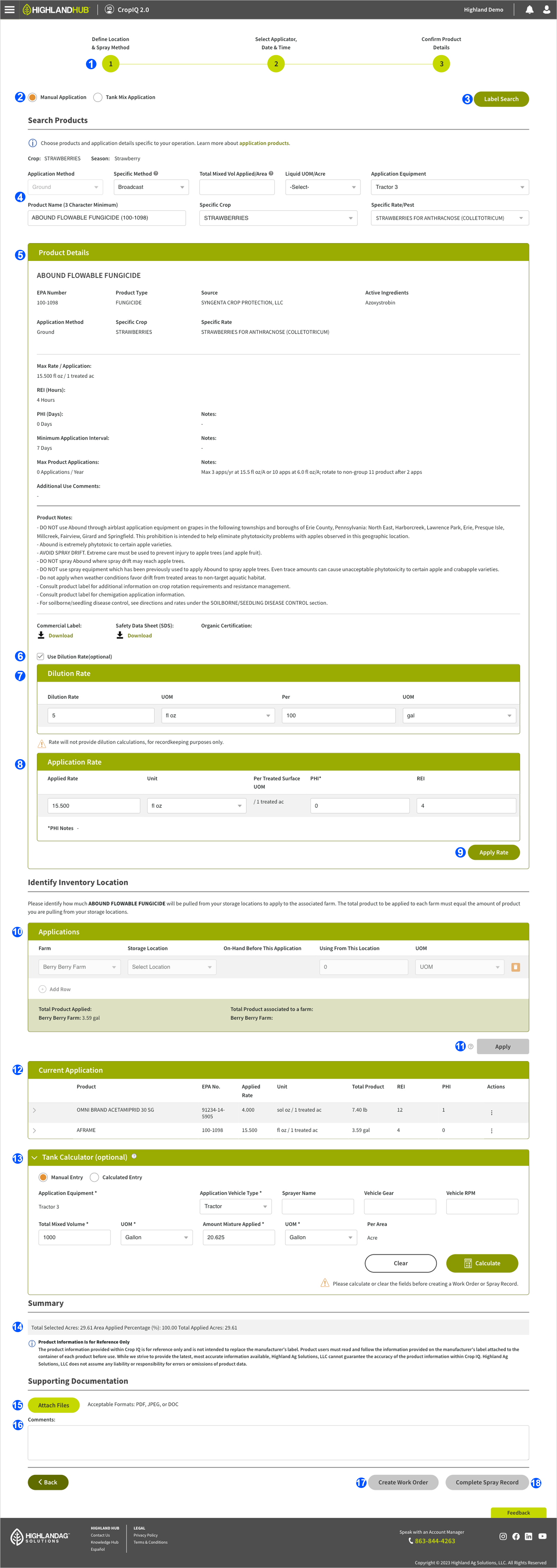Open the Specific Method Broadcast dropdown
This screenshot has height=1568, width=557.
coord(150,187)
